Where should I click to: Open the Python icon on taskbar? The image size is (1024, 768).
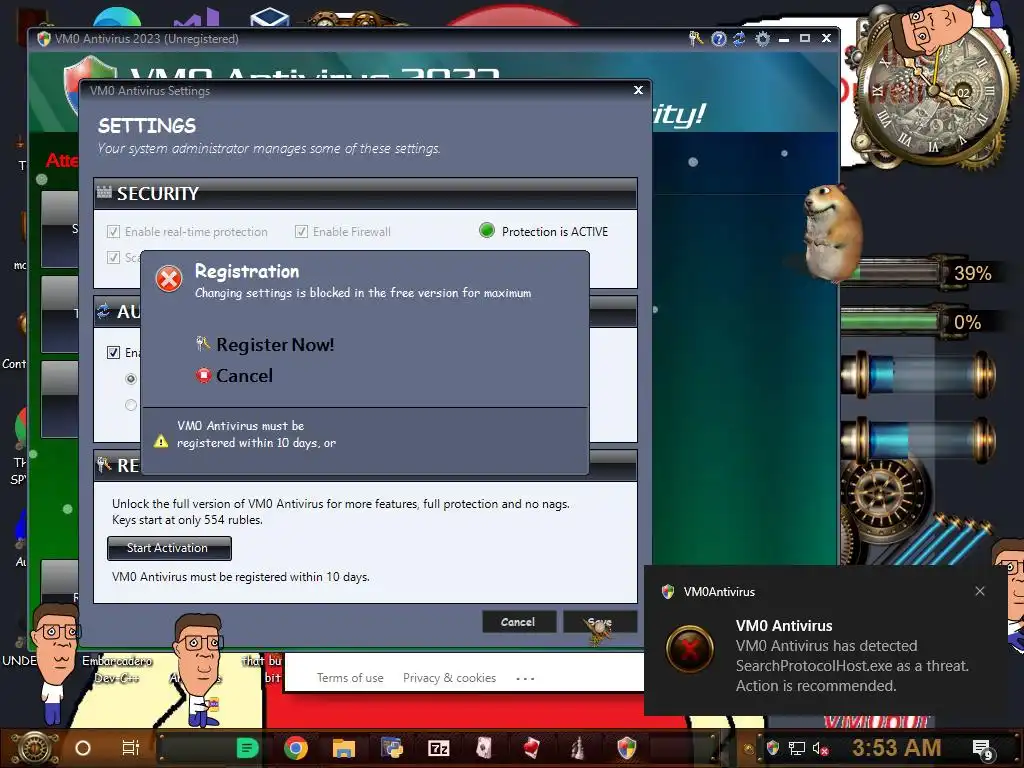[392, 748]
